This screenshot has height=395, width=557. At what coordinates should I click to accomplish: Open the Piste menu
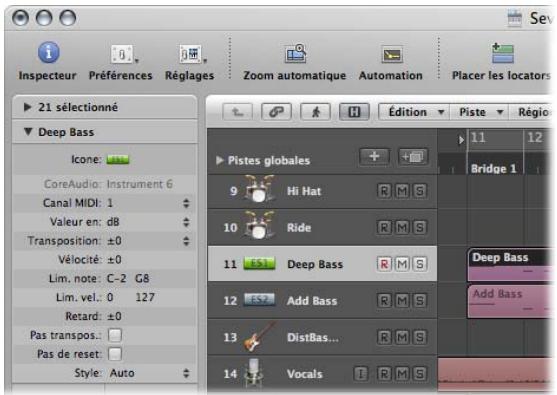tap(479, 112)
